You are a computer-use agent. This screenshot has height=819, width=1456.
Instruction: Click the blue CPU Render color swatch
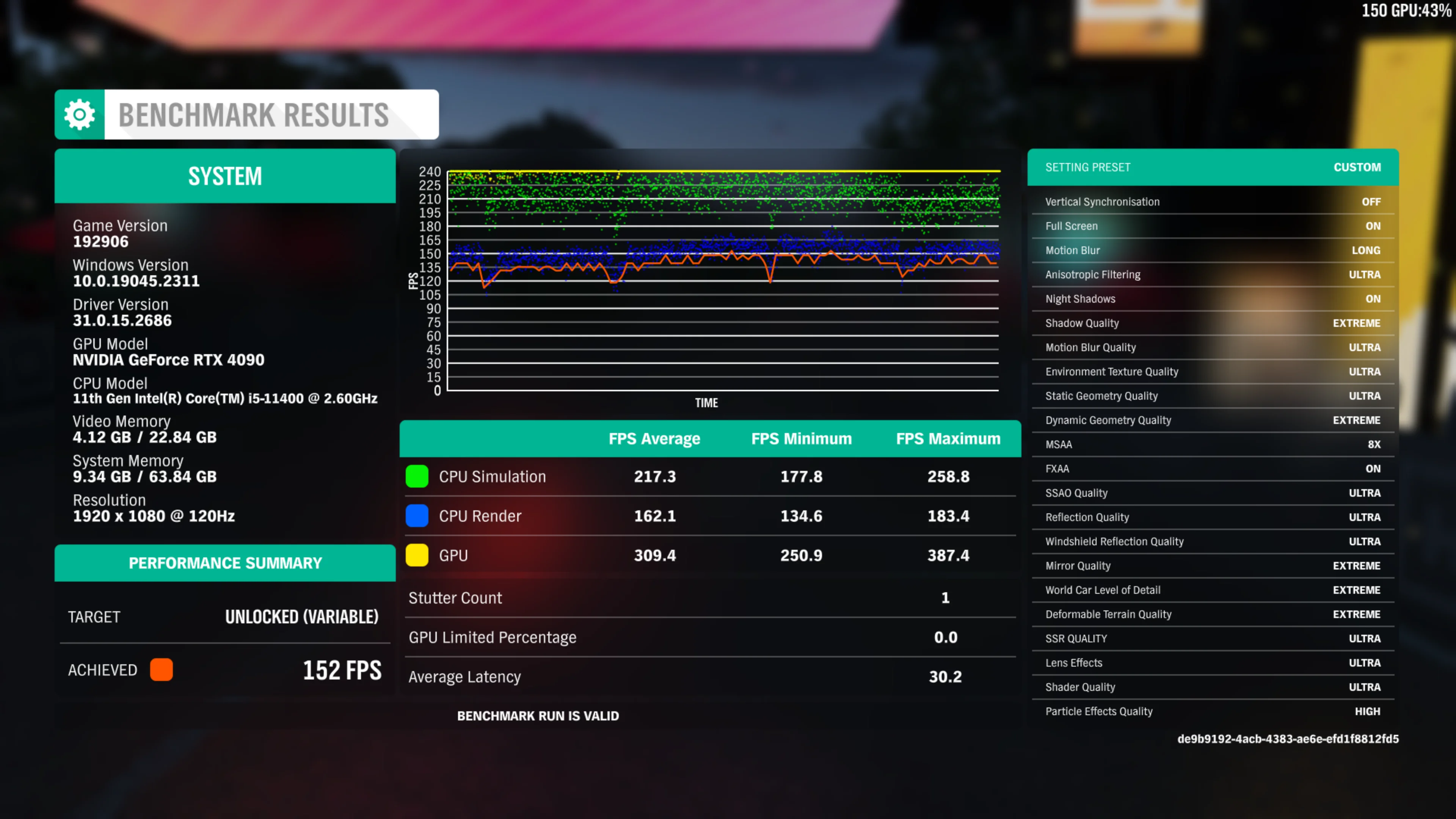[417, 516]
